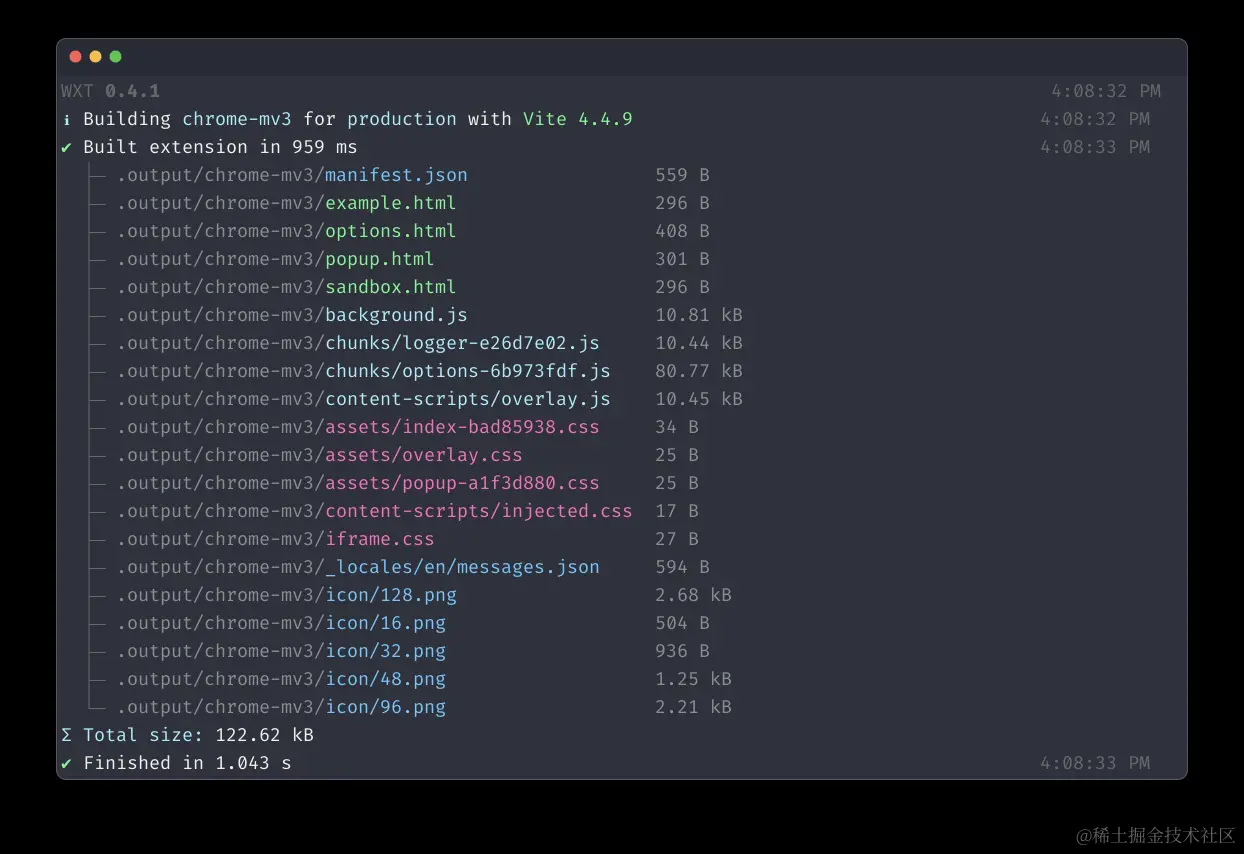Click the timestamp on the WXT line
Viewport: 1244px width, 854px height.
point(1106,91)
